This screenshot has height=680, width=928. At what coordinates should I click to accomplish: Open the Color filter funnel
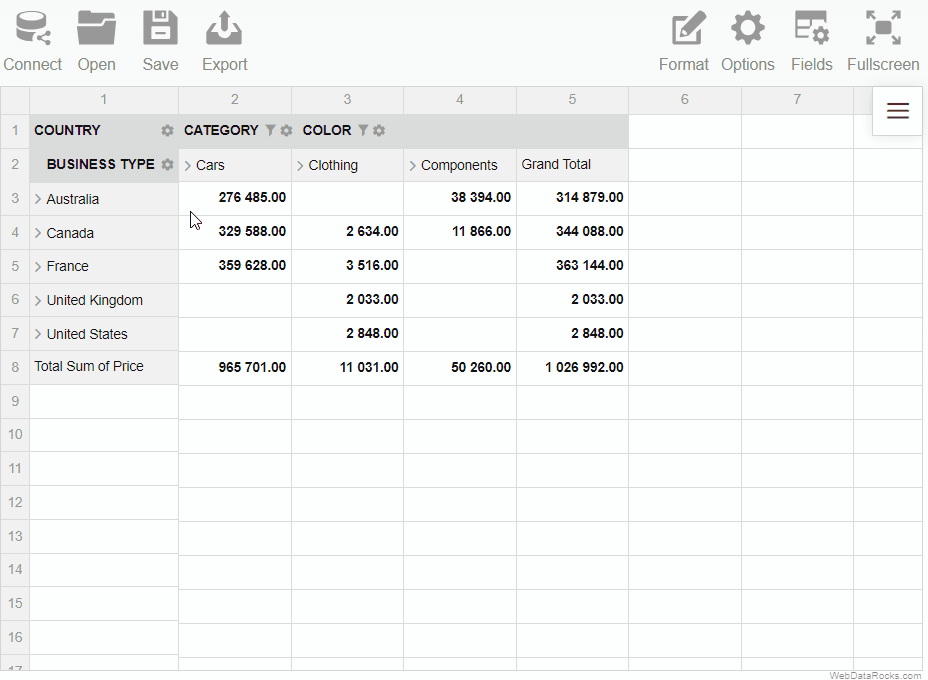click(363, 130)
